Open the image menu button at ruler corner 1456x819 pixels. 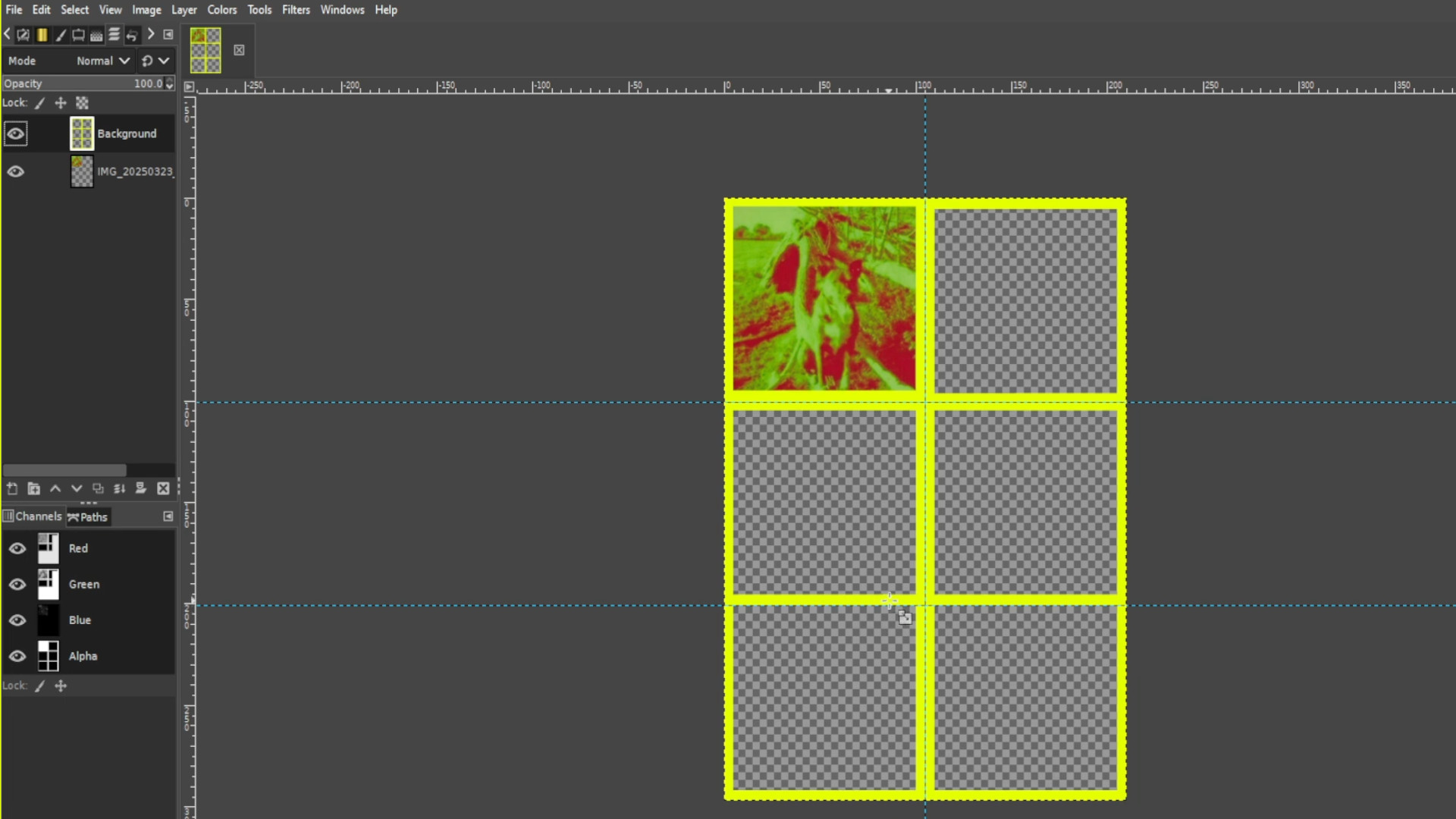tap(189, 86)
